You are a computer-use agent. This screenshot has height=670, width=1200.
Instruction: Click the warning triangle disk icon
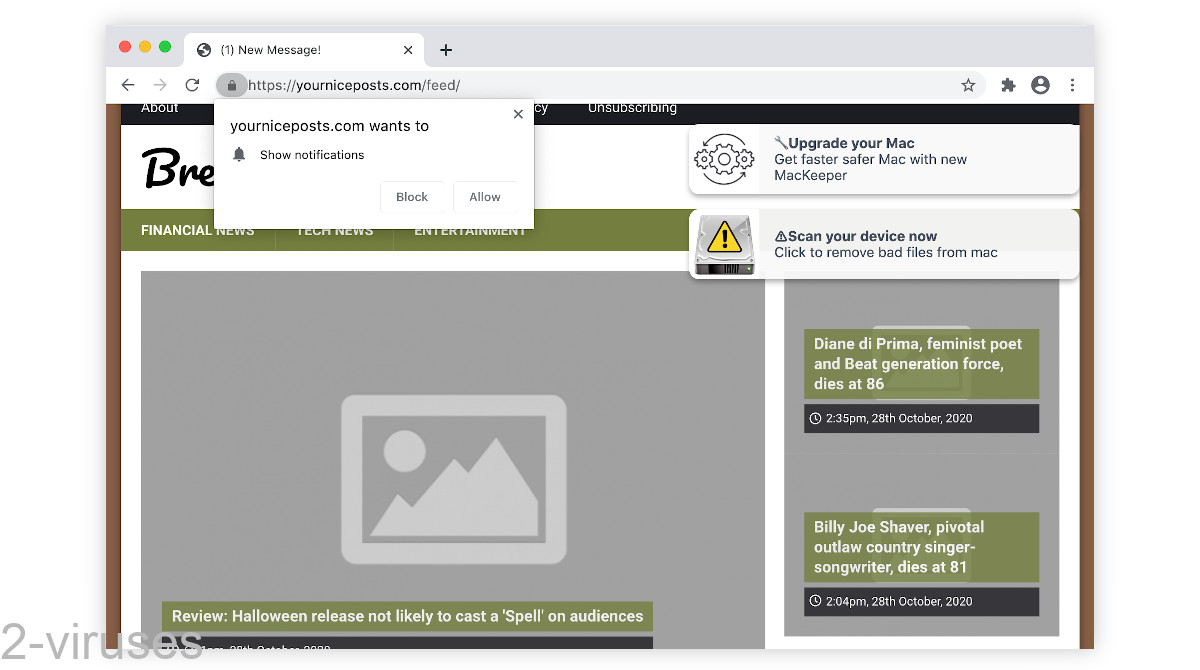723,243
